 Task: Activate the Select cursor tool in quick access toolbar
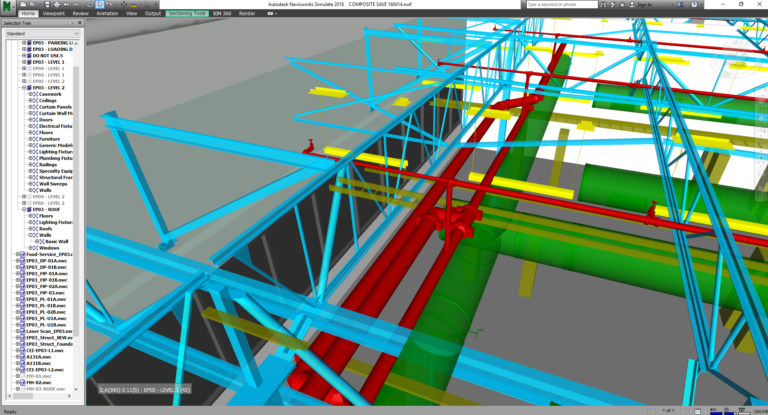[99, 4]
